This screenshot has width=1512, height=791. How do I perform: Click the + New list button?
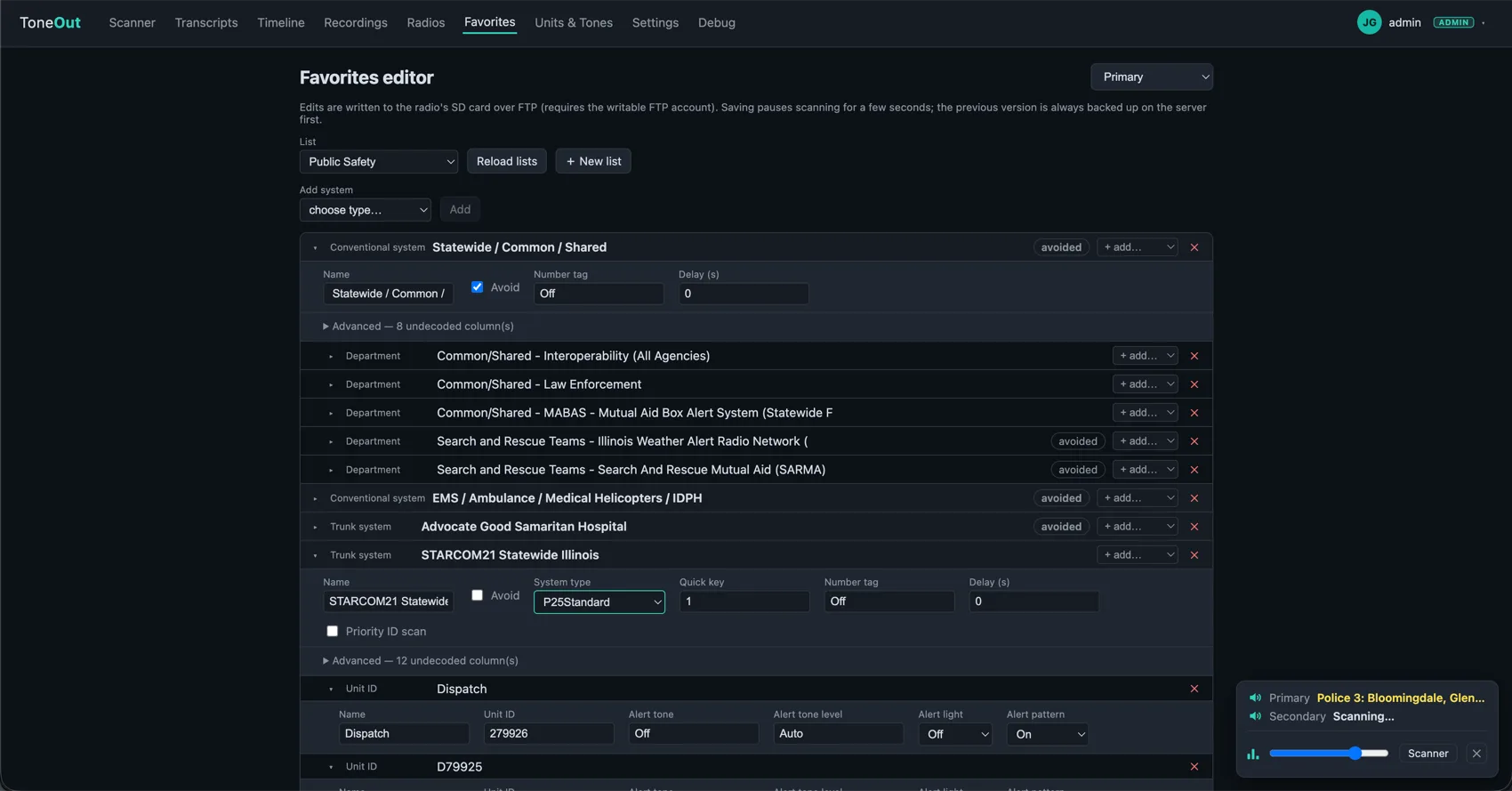click(x=593, y=161)
